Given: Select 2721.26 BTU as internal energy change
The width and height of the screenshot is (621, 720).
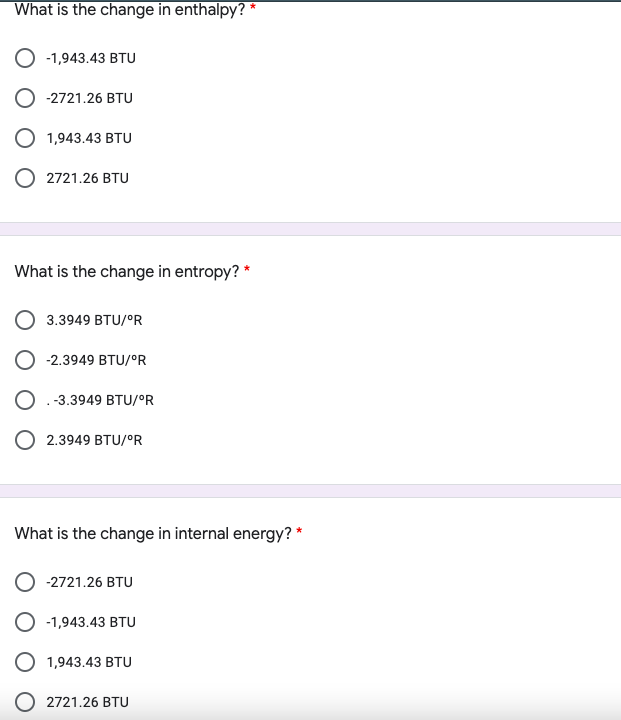Looking at the screenshot, I should (x=25, y=702).
